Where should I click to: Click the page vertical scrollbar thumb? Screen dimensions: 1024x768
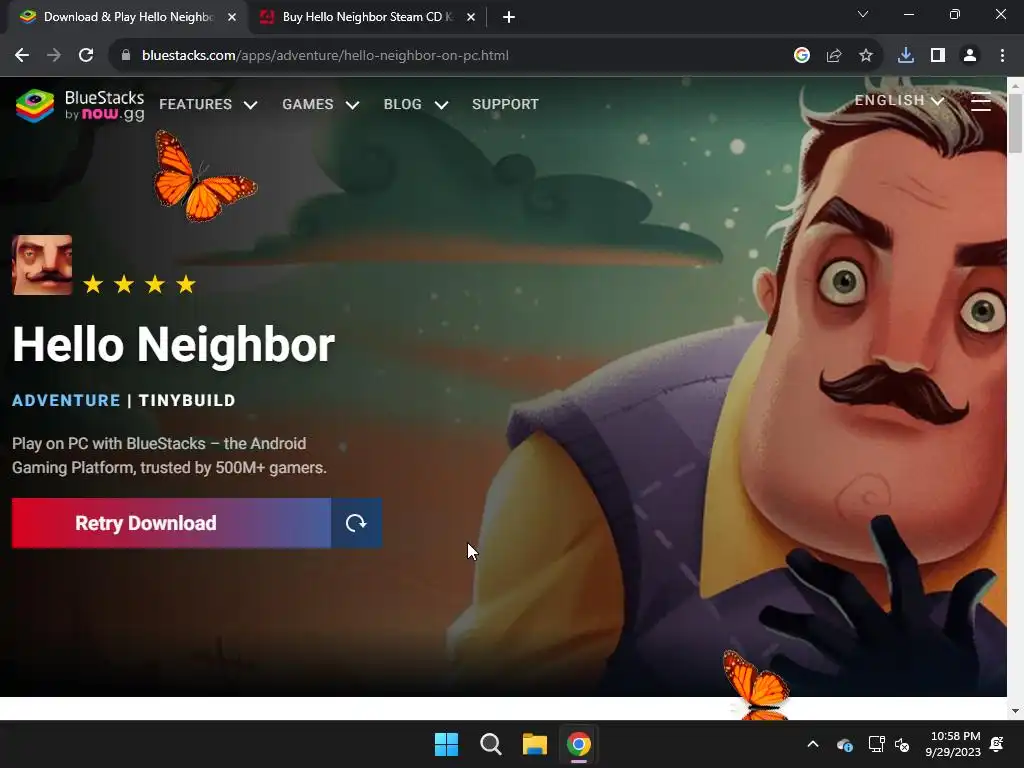(x=1015, y=122)
